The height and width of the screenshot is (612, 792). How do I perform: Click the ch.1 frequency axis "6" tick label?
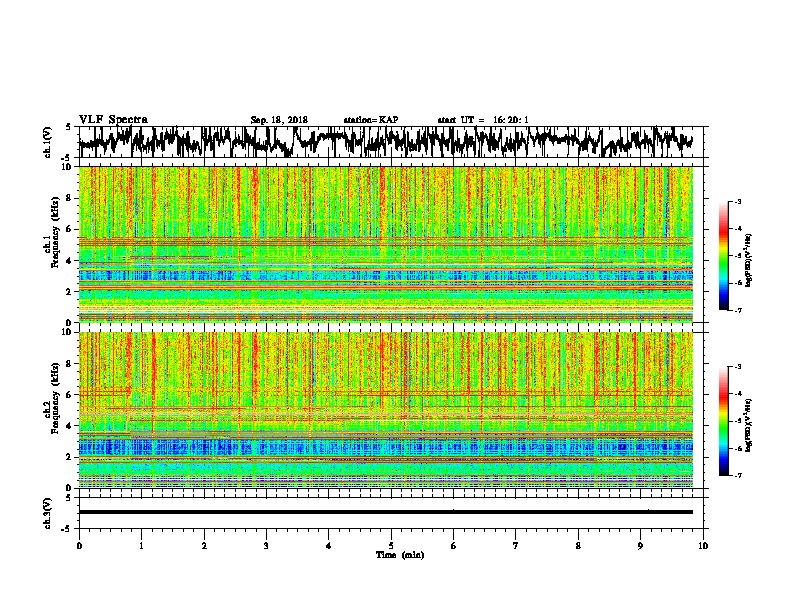coord(69,229)
